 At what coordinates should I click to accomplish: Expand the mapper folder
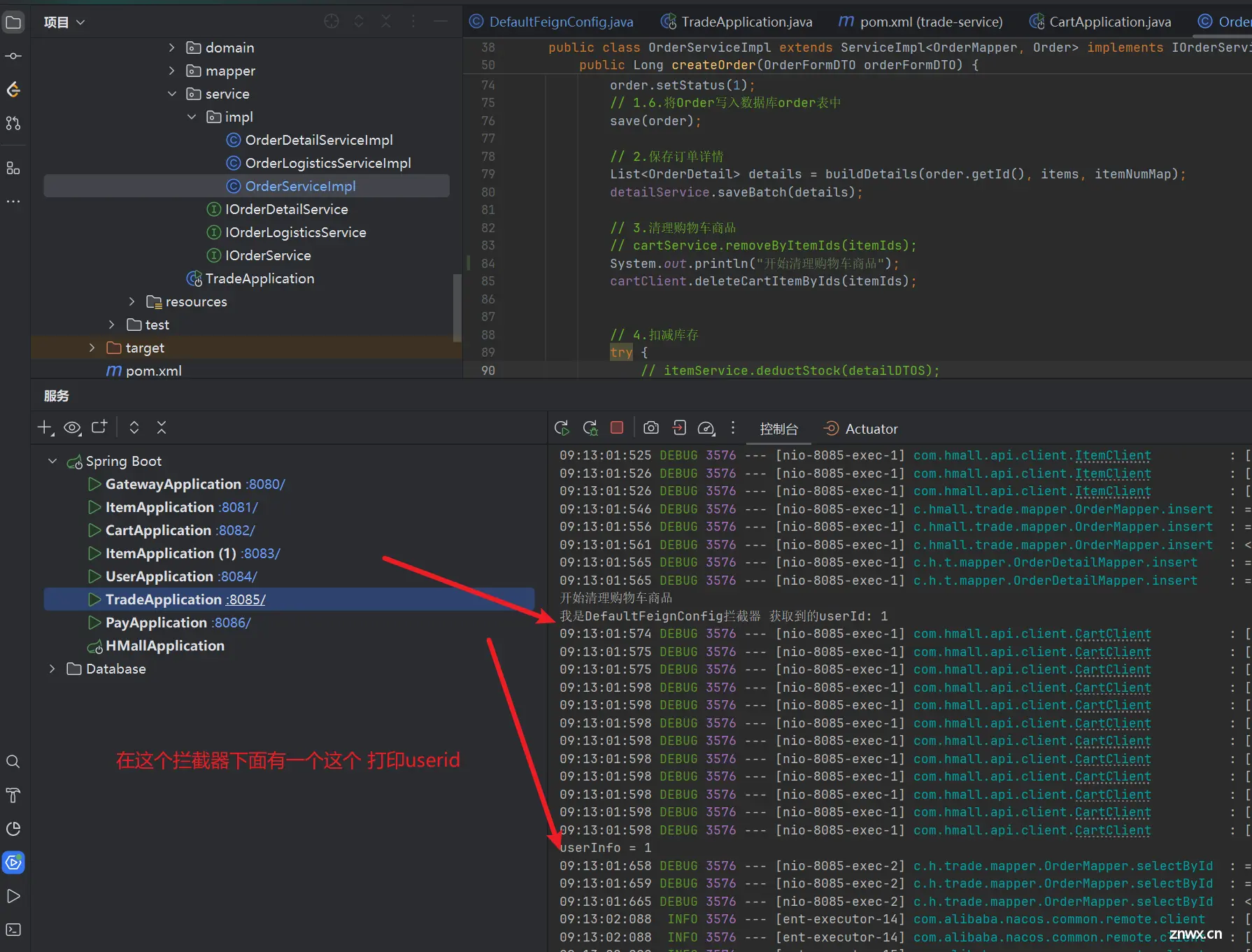171,71
